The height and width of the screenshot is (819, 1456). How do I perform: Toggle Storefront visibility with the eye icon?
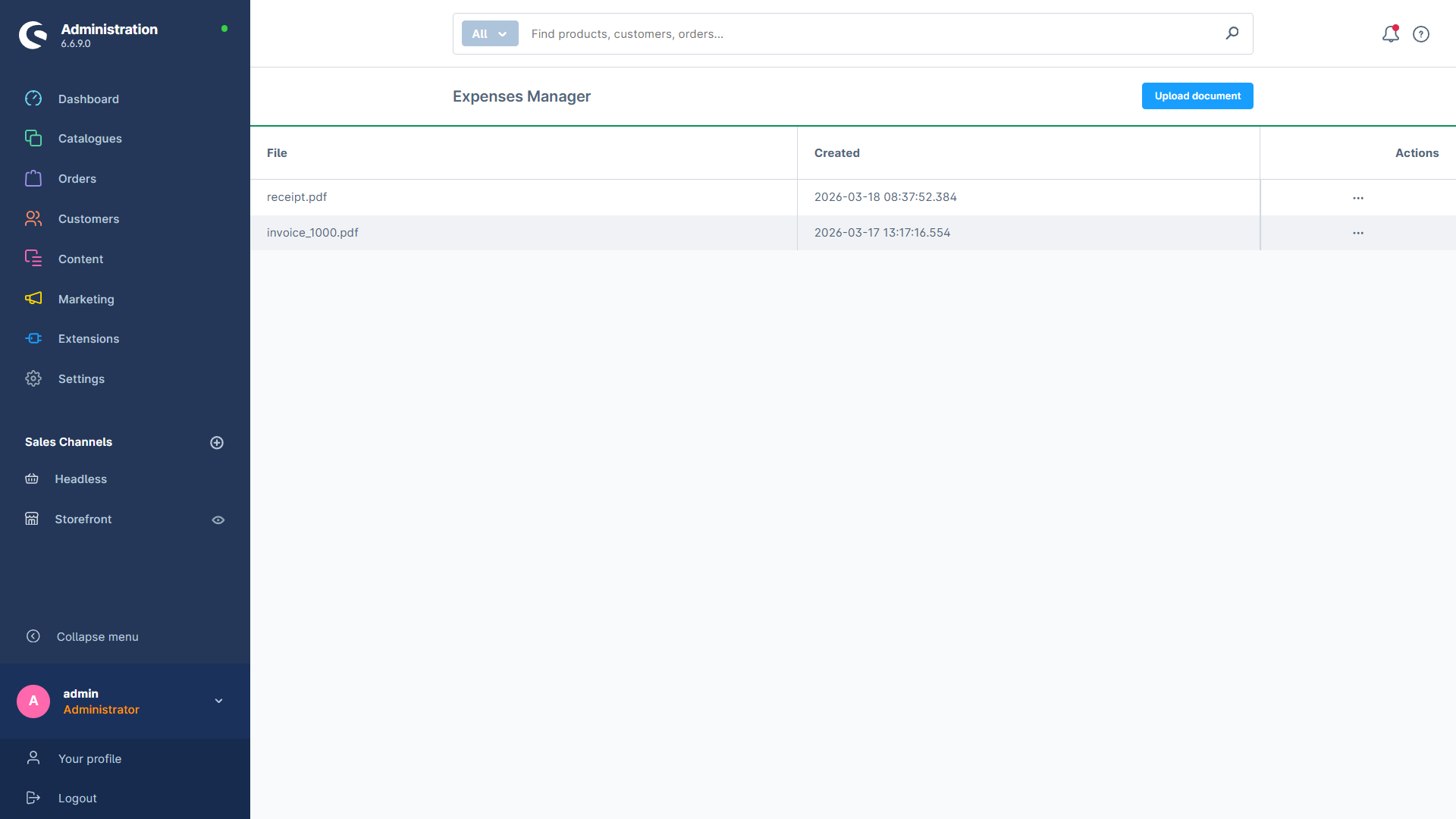[218, 519]
